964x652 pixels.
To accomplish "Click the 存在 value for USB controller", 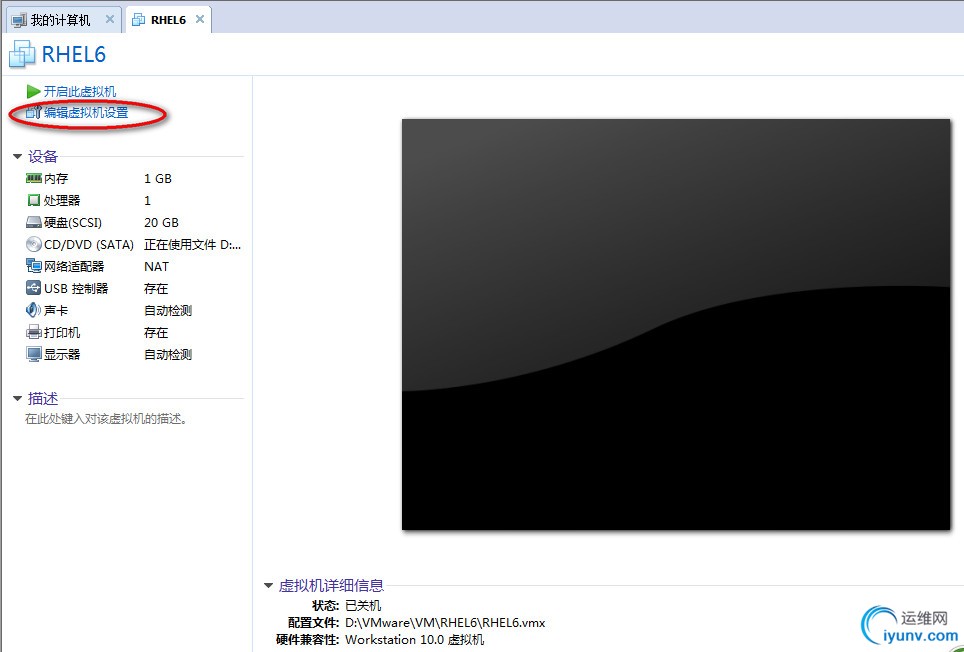I will [x=156, y=288].
